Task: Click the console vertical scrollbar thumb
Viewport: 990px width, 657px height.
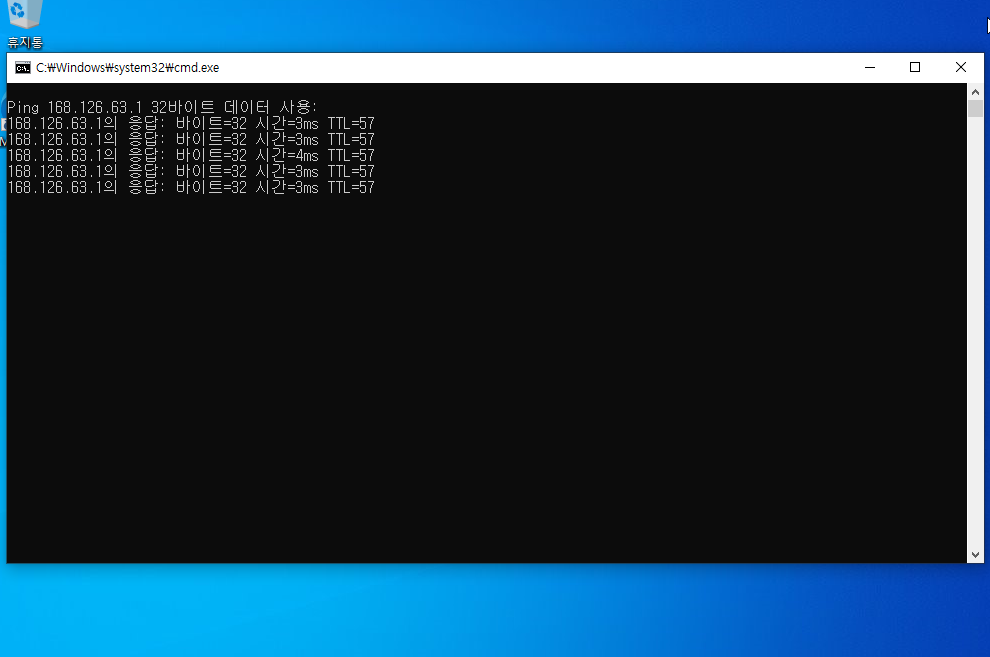Action: tap(975, 109)
